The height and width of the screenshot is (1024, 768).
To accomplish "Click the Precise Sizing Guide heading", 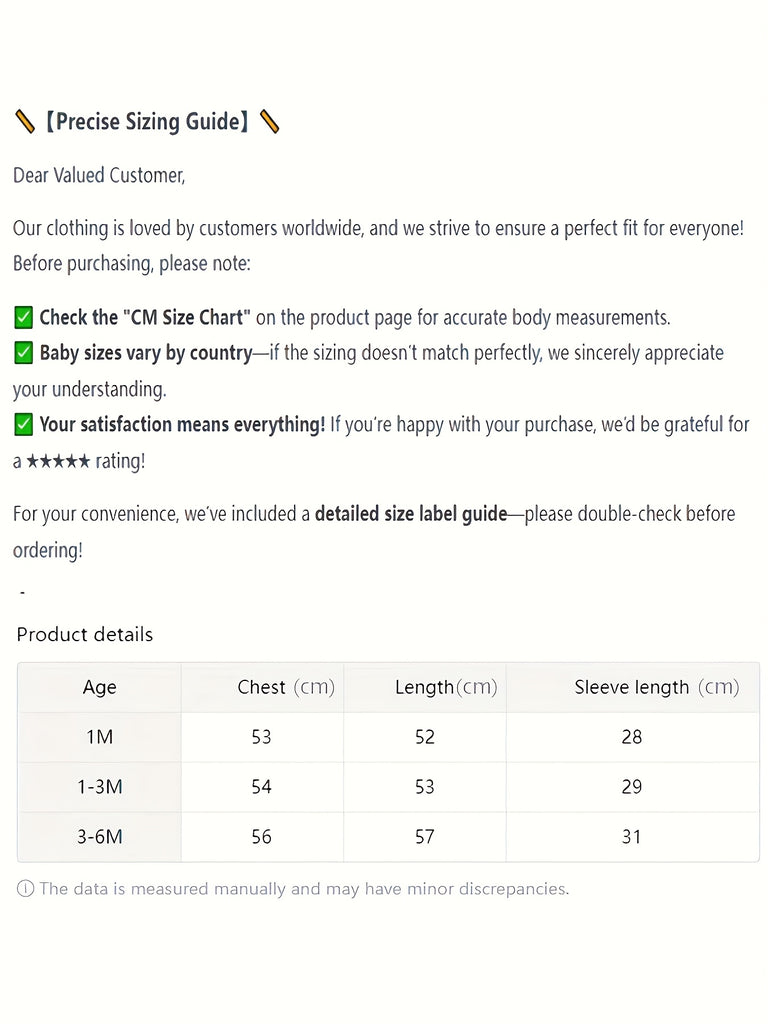I will [147, 122].
